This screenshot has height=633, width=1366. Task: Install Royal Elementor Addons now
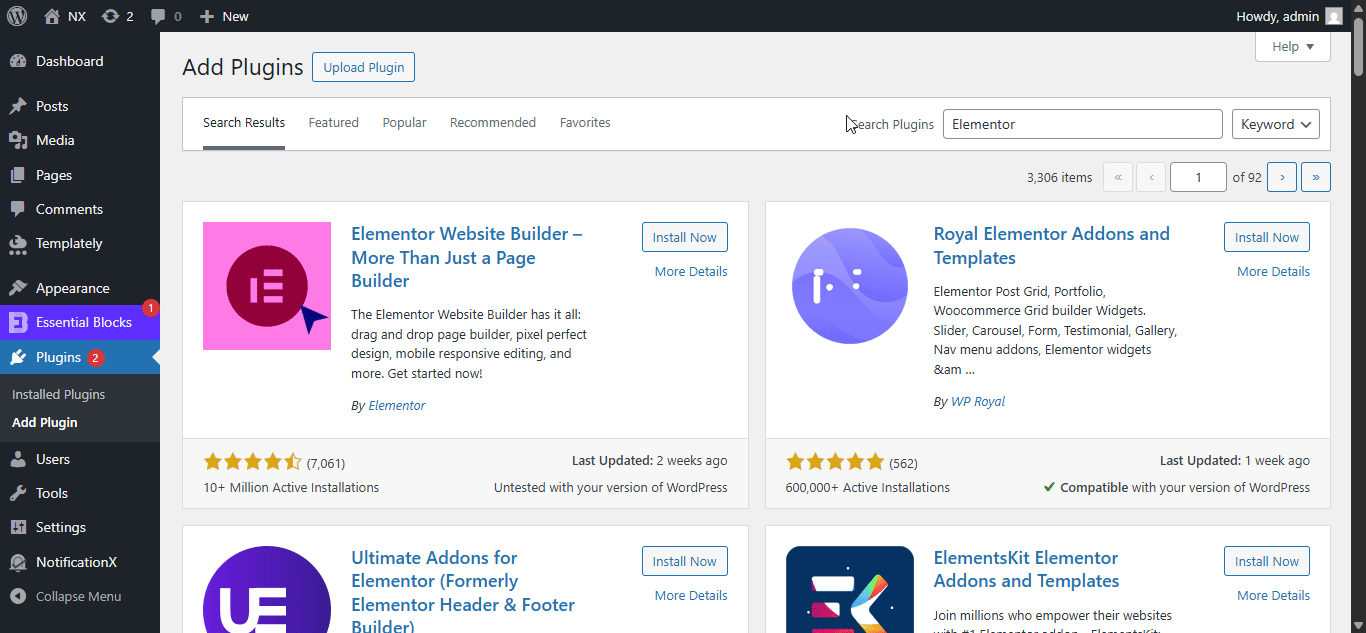pyautogui.click(x=1267, y=237)
